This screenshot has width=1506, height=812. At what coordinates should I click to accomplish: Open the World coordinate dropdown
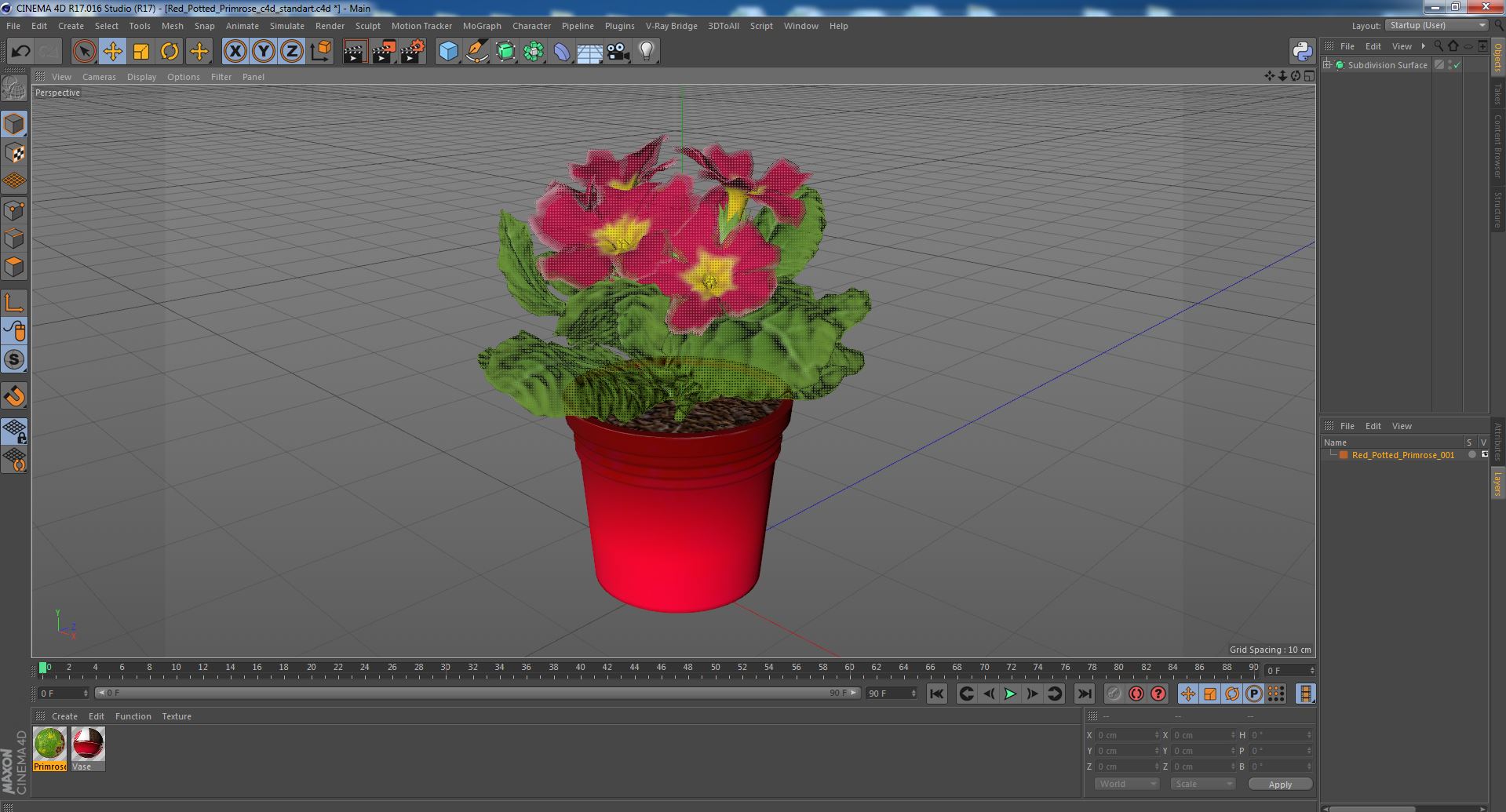pos(1127,784)
